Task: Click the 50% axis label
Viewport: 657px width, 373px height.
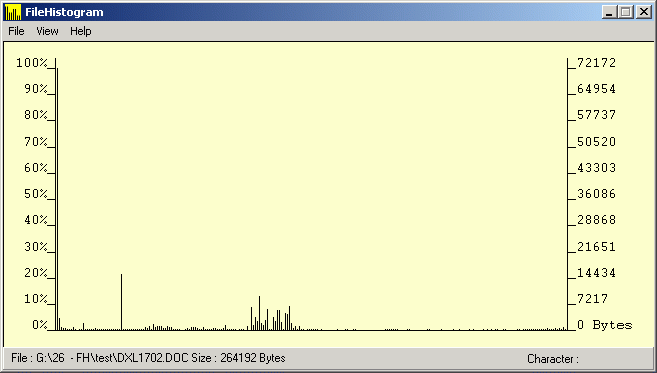Action: (36, 194)
